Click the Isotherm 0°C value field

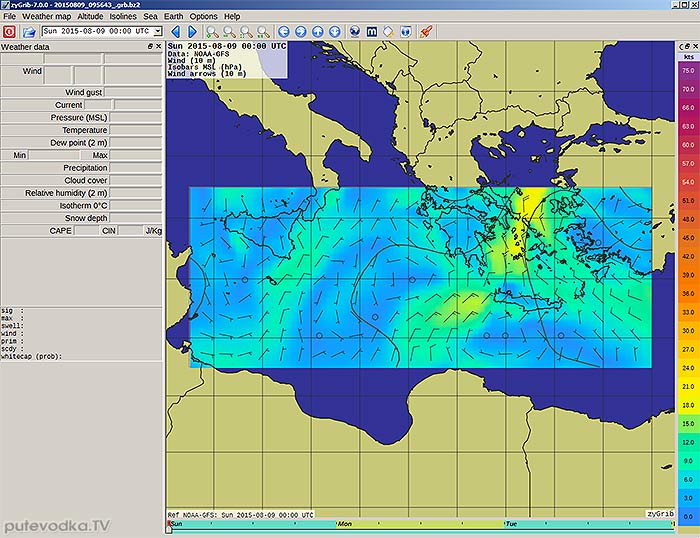click(x=135, y=205)
